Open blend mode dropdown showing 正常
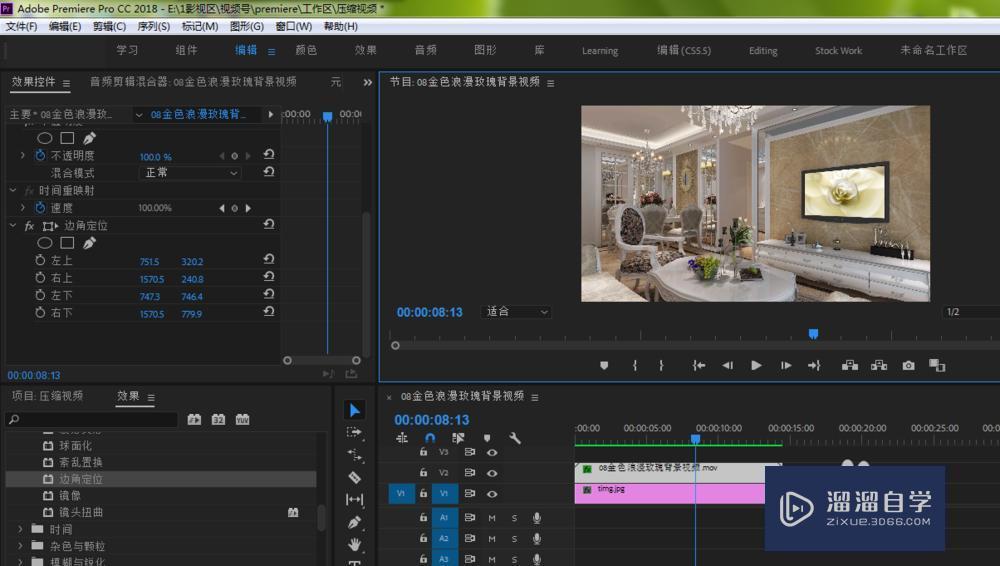The height and width of the screenshot is (566, 1000). [190, 173]
